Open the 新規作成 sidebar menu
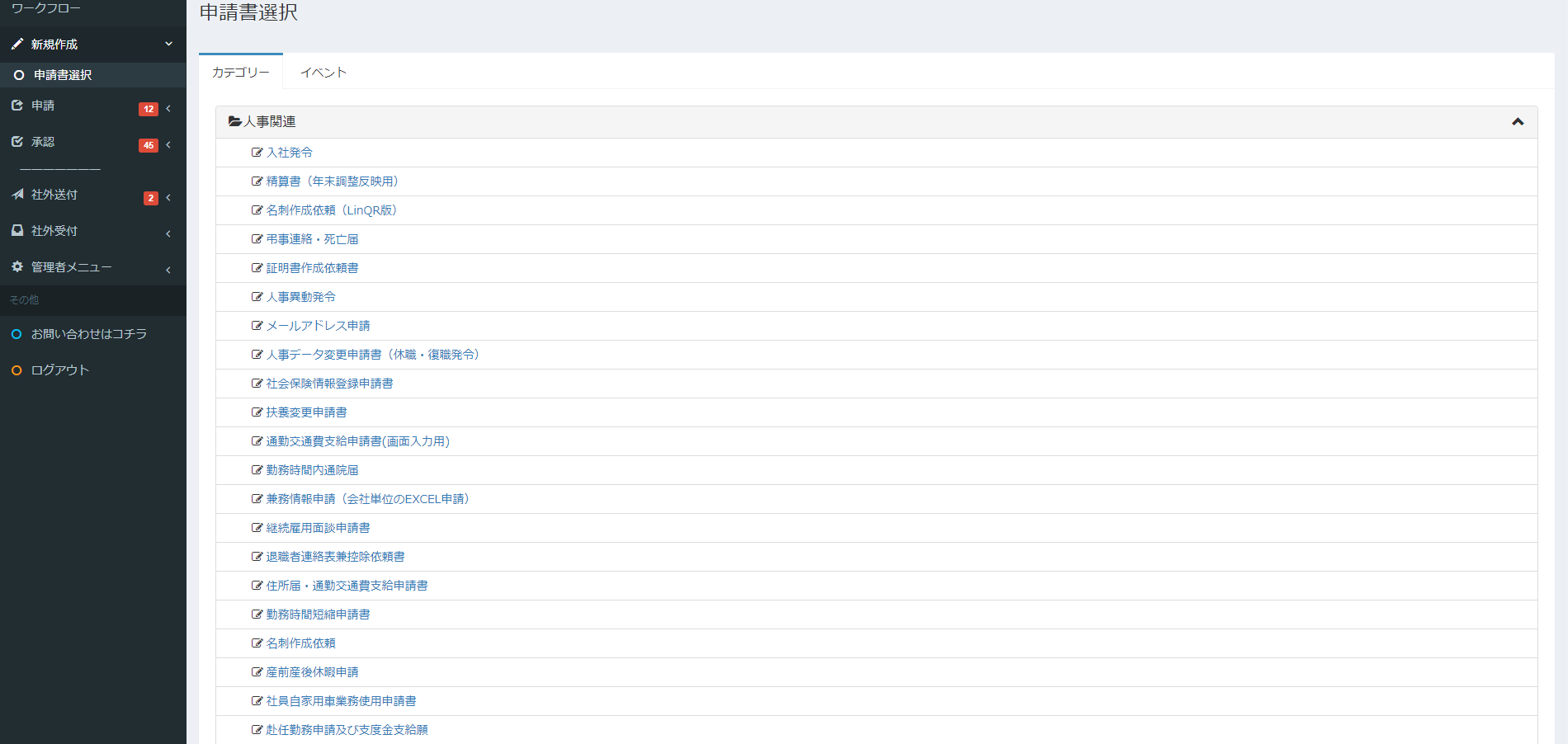This screenshot has width=1568, height=744. click(x=93, y=44)
